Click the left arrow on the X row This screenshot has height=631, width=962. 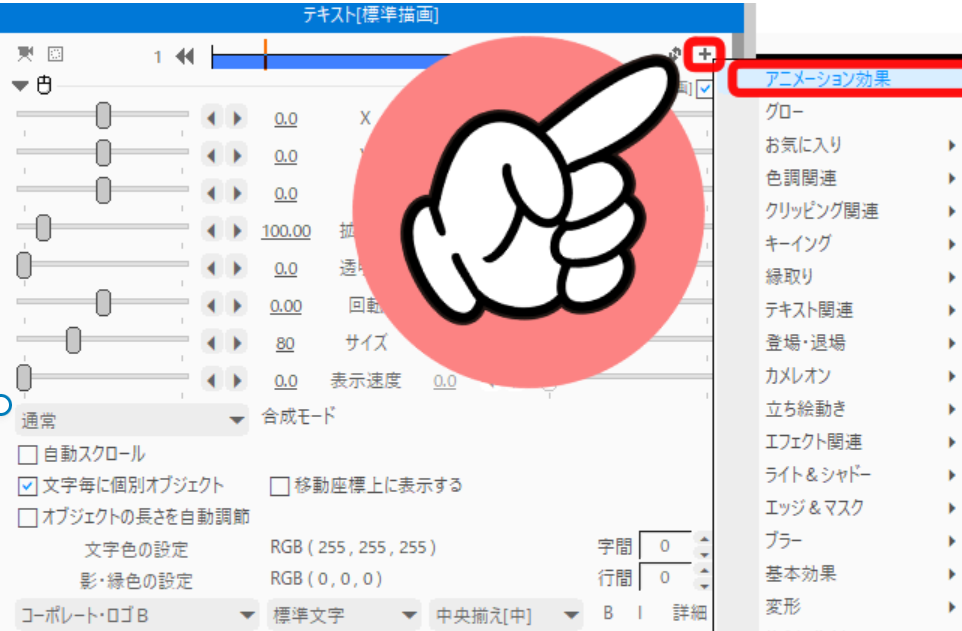click(x=212, y=118)
